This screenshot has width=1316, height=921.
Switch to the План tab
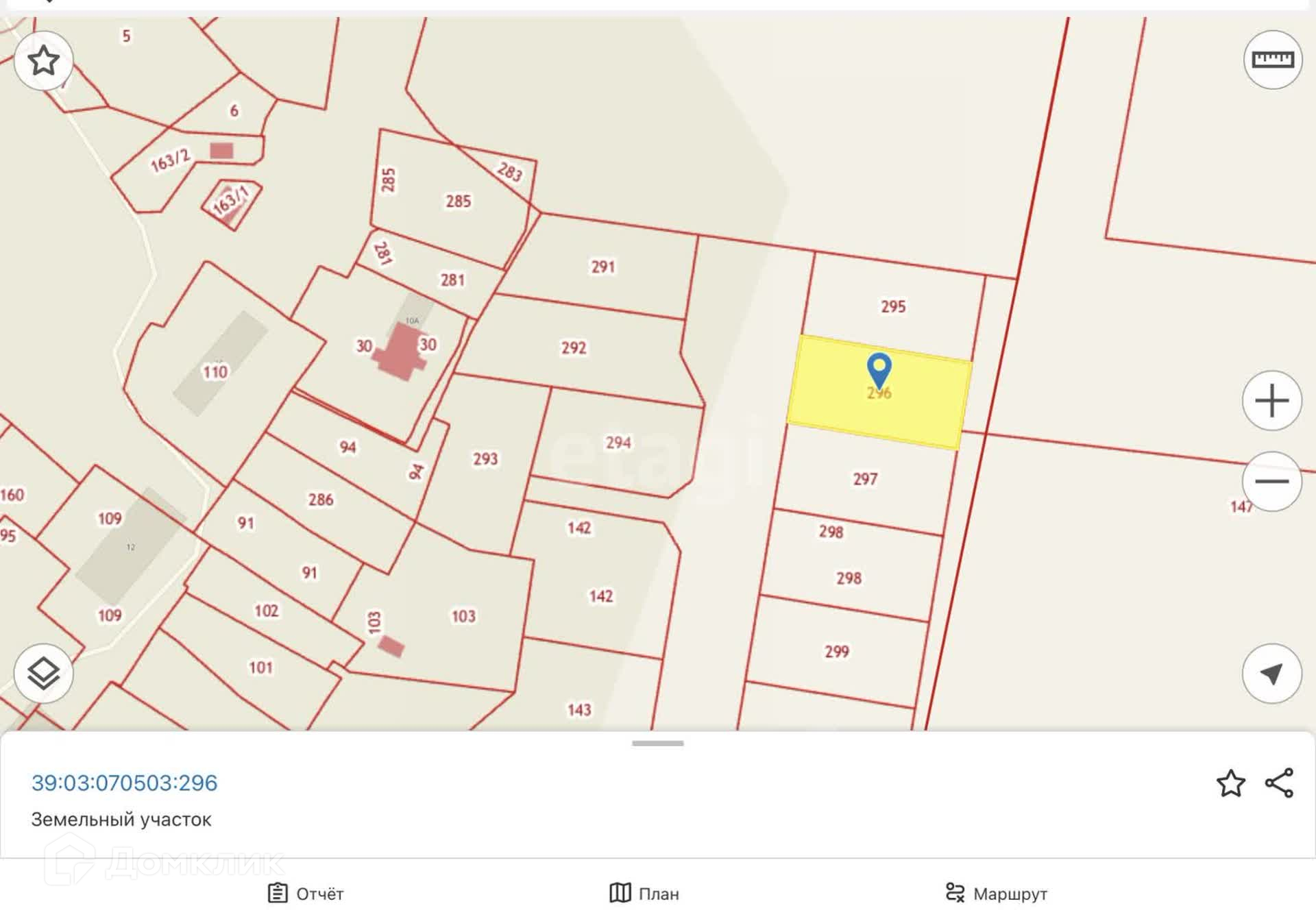point(644,894)
